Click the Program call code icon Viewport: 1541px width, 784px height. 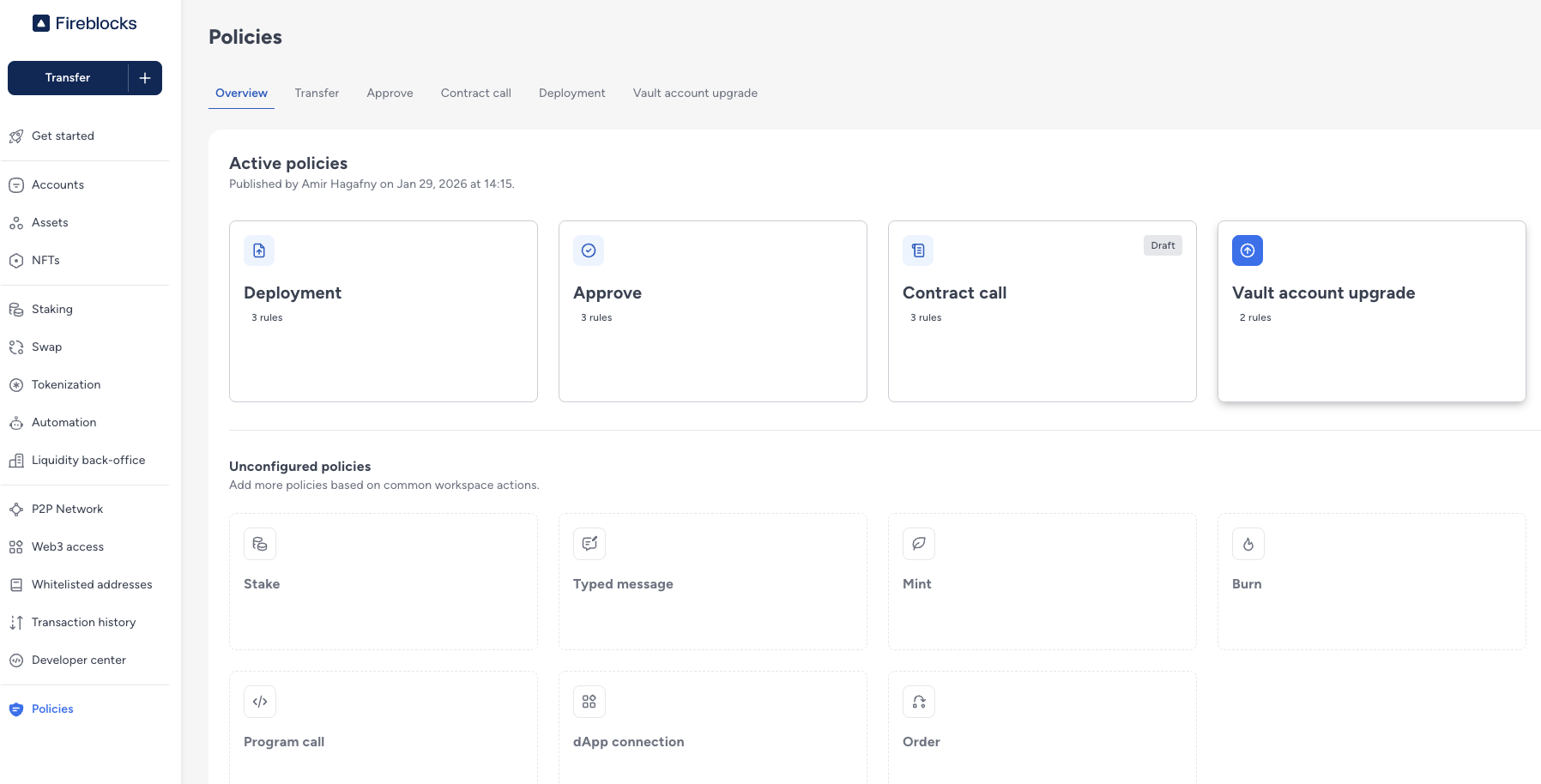(260, 702)
